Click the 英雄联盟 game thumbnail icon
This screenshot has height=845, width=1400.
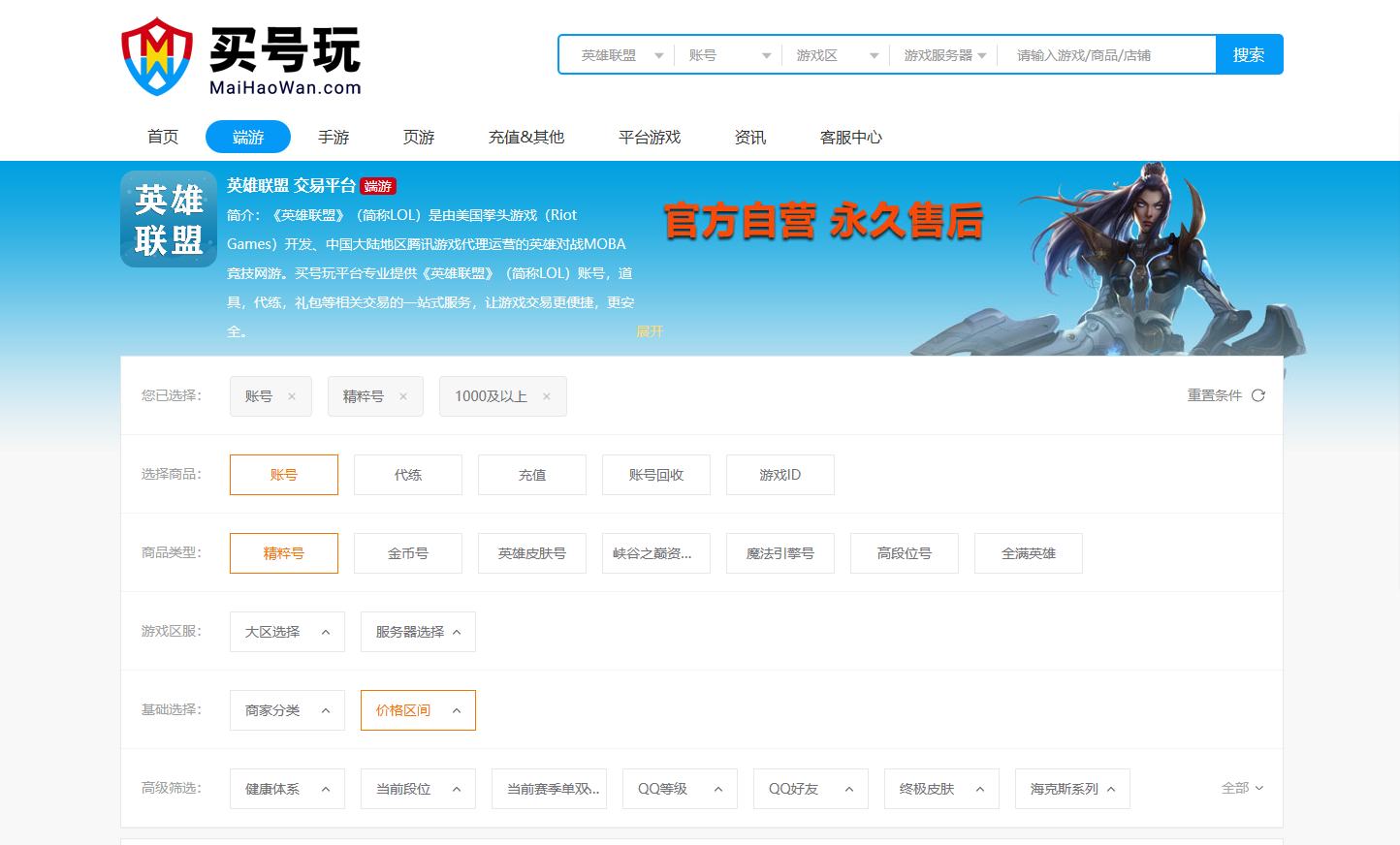click(x=169, y=219)
